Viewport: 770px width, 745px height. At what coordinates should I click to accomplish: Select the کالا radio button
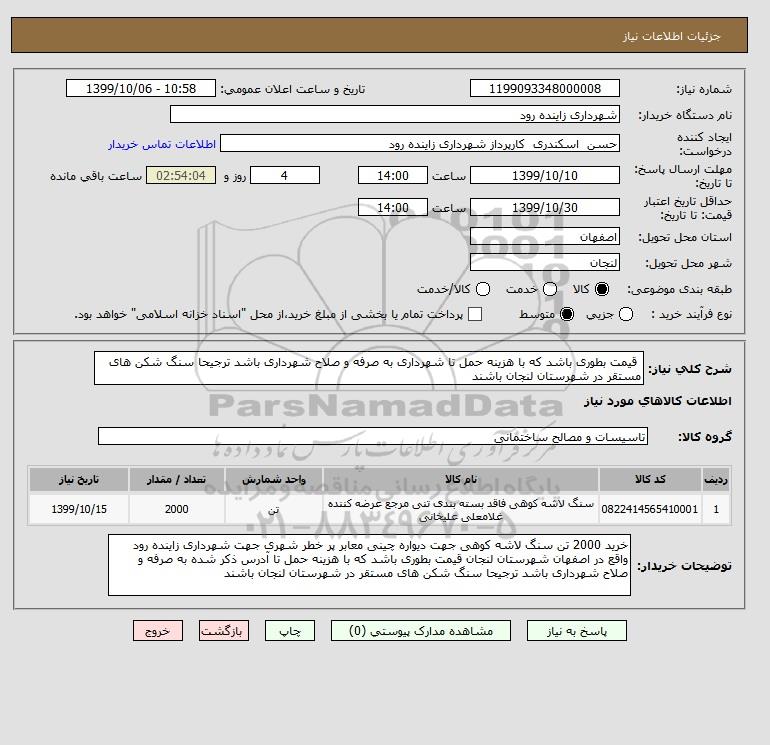[602, 289]
